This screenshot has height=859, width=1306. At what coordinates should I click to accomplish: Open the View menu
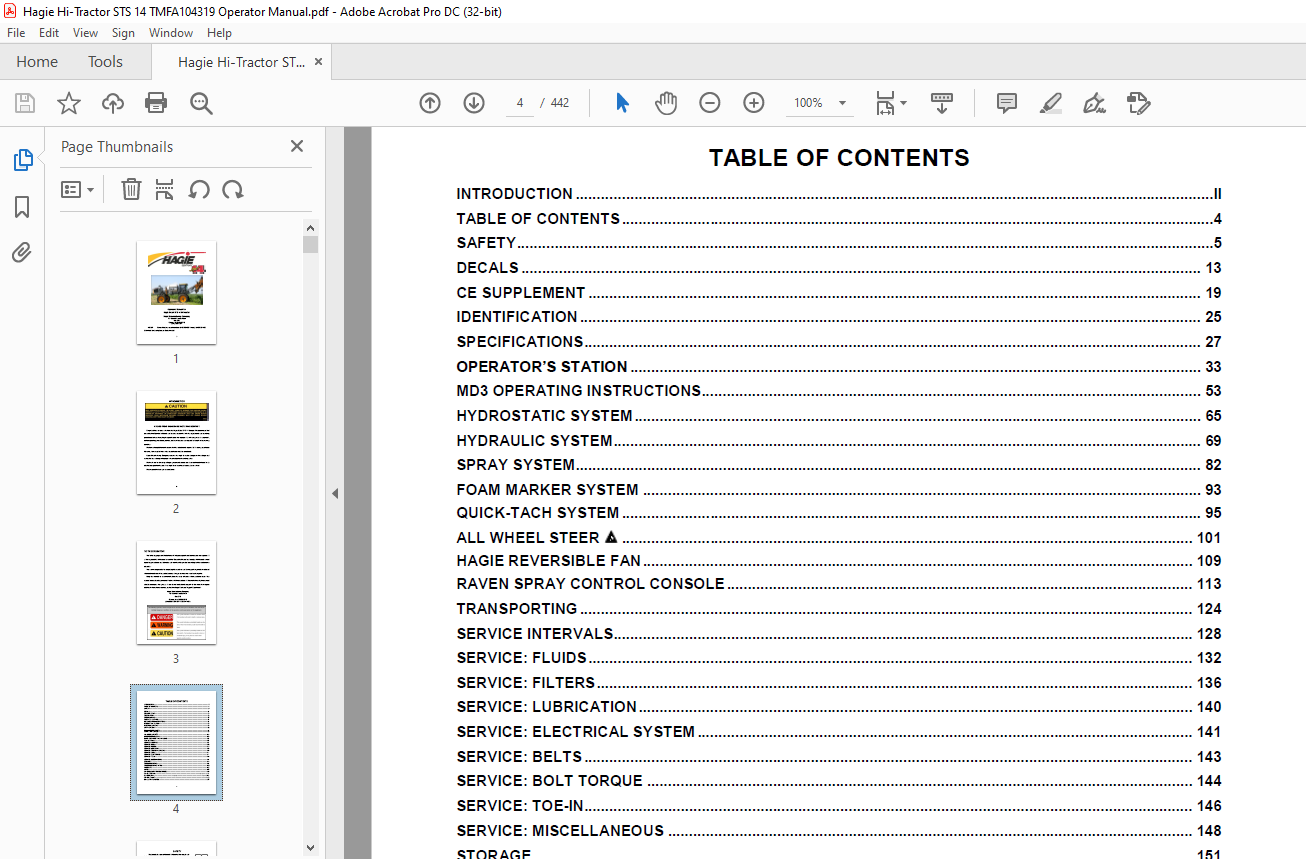85,33
